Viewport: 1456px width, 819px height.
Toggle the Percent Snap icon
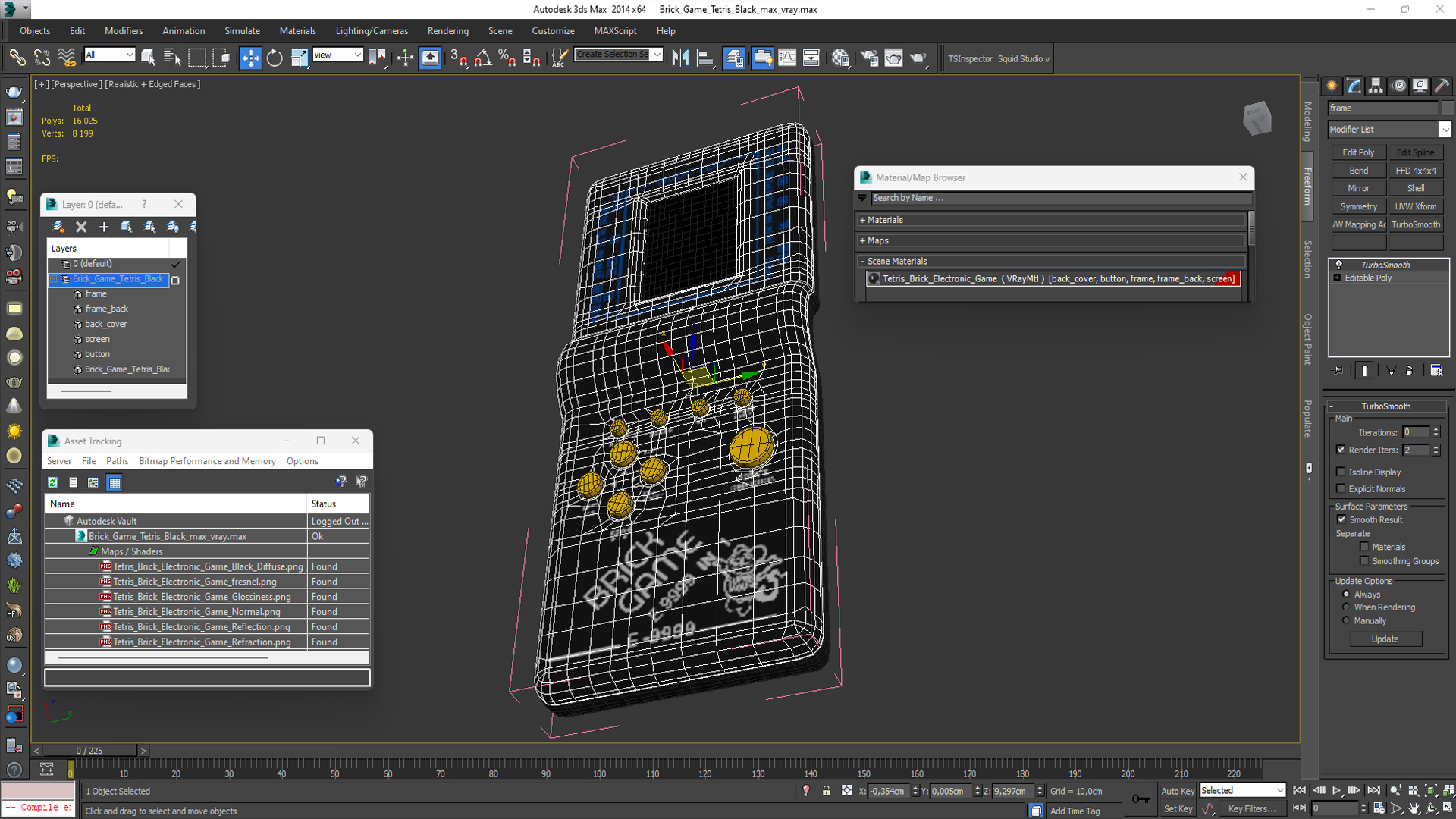coord(507,58)
